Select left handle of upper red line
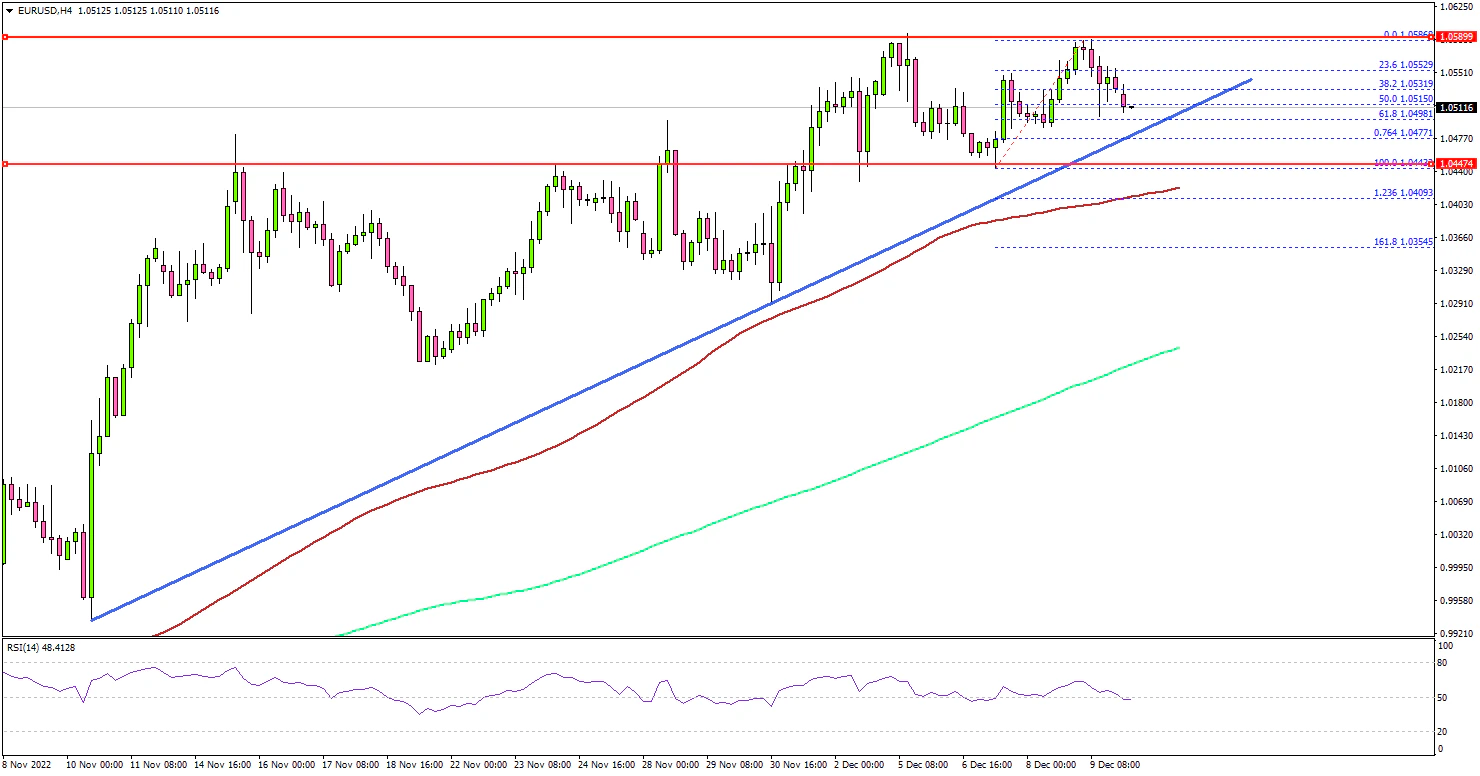1480x776 pixels. pos(5,37)
